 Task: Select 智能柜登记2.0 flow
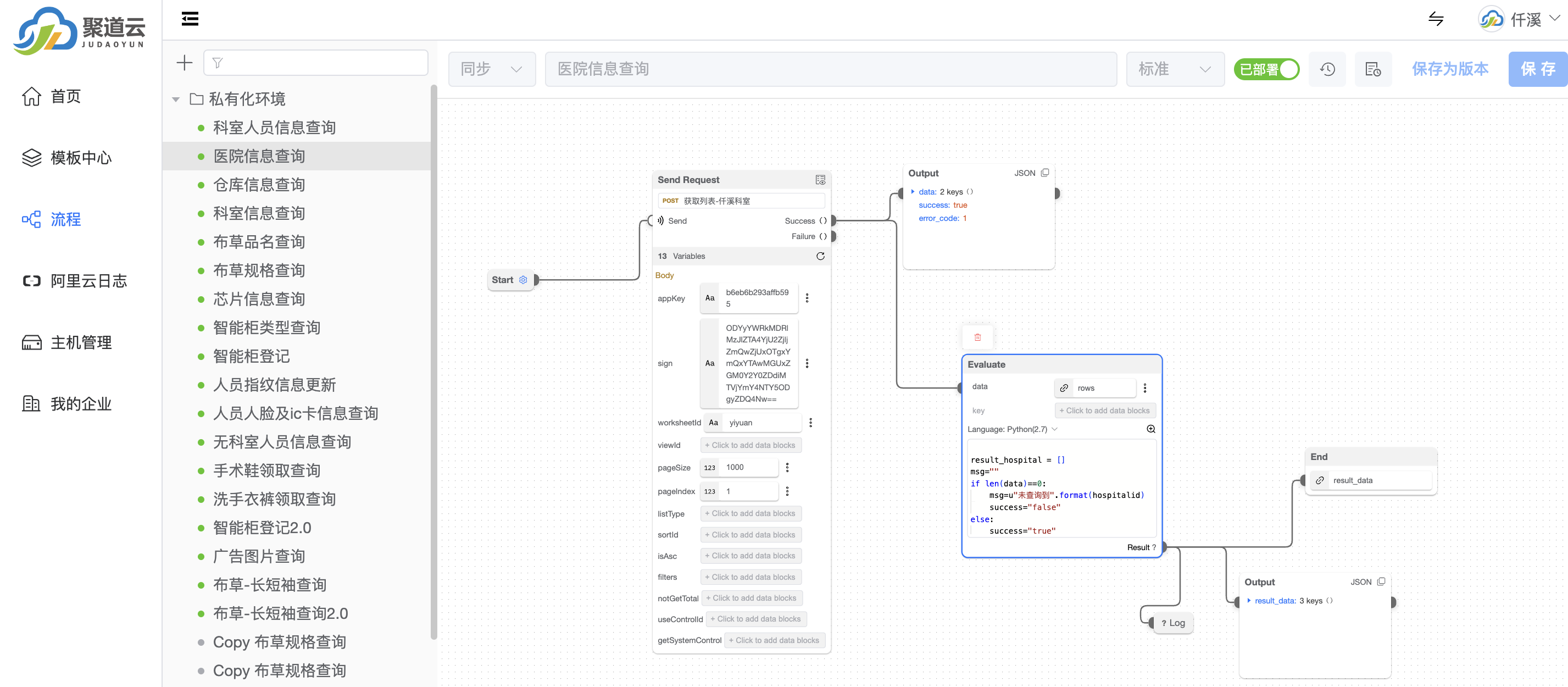point(262,528)
